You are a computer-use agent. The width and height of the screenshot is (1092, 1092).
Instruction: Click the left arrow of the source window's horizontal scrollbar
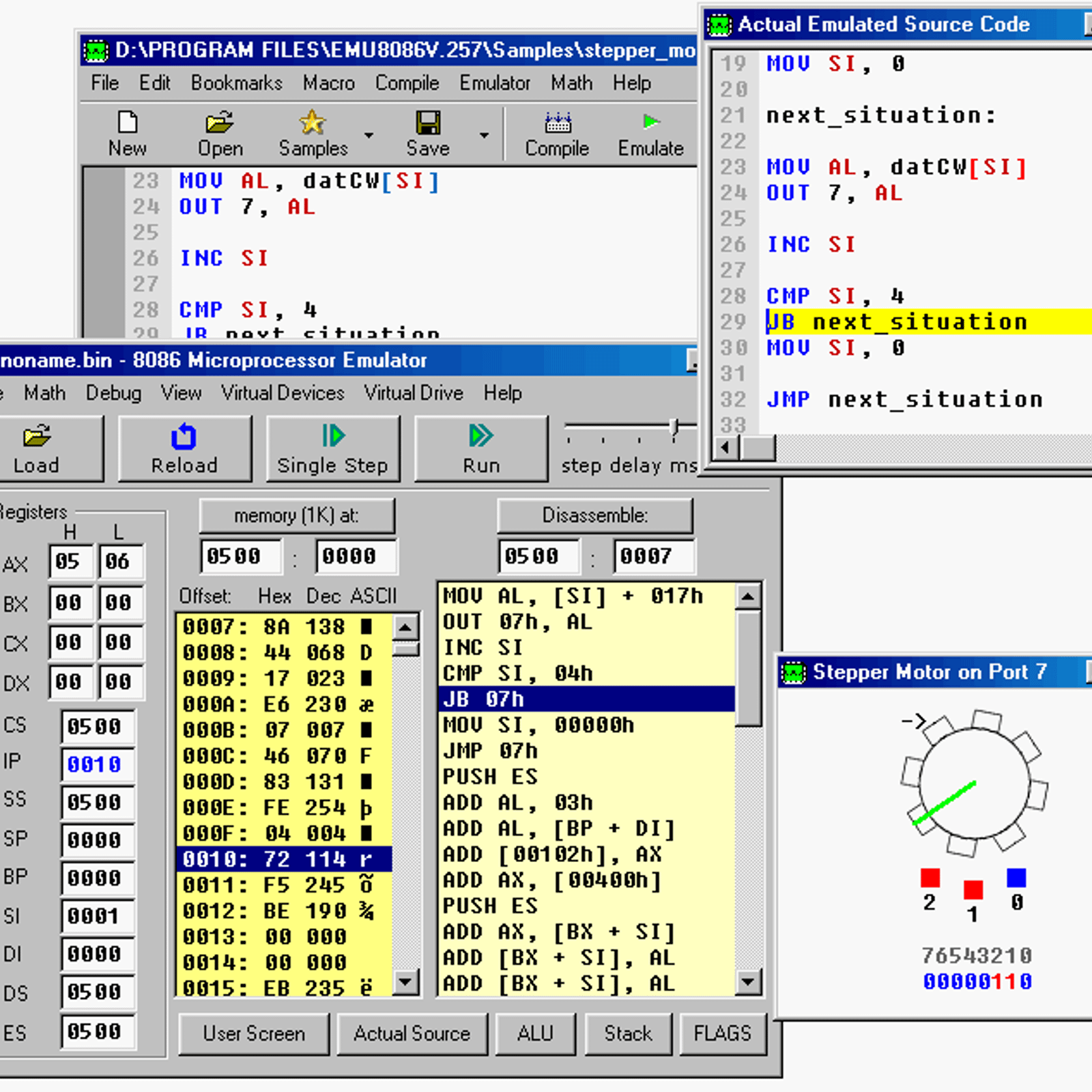725,448
